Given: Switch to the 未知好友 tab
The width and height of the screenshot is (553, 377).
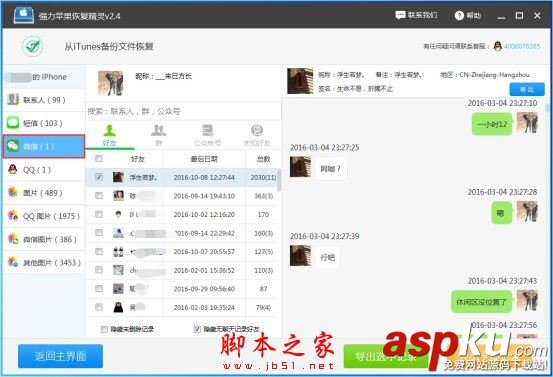Looking at the screenshot, I should click(257, 135).
